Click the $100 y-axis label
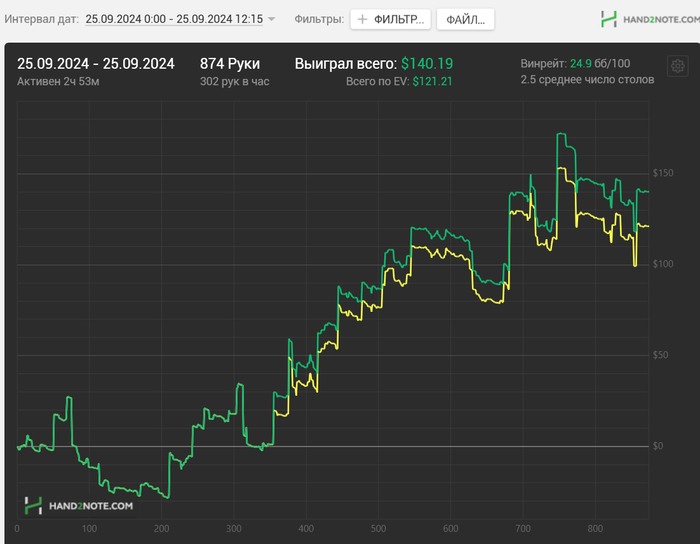The height and width of the screenshot is (544, 700). (662, 264)
